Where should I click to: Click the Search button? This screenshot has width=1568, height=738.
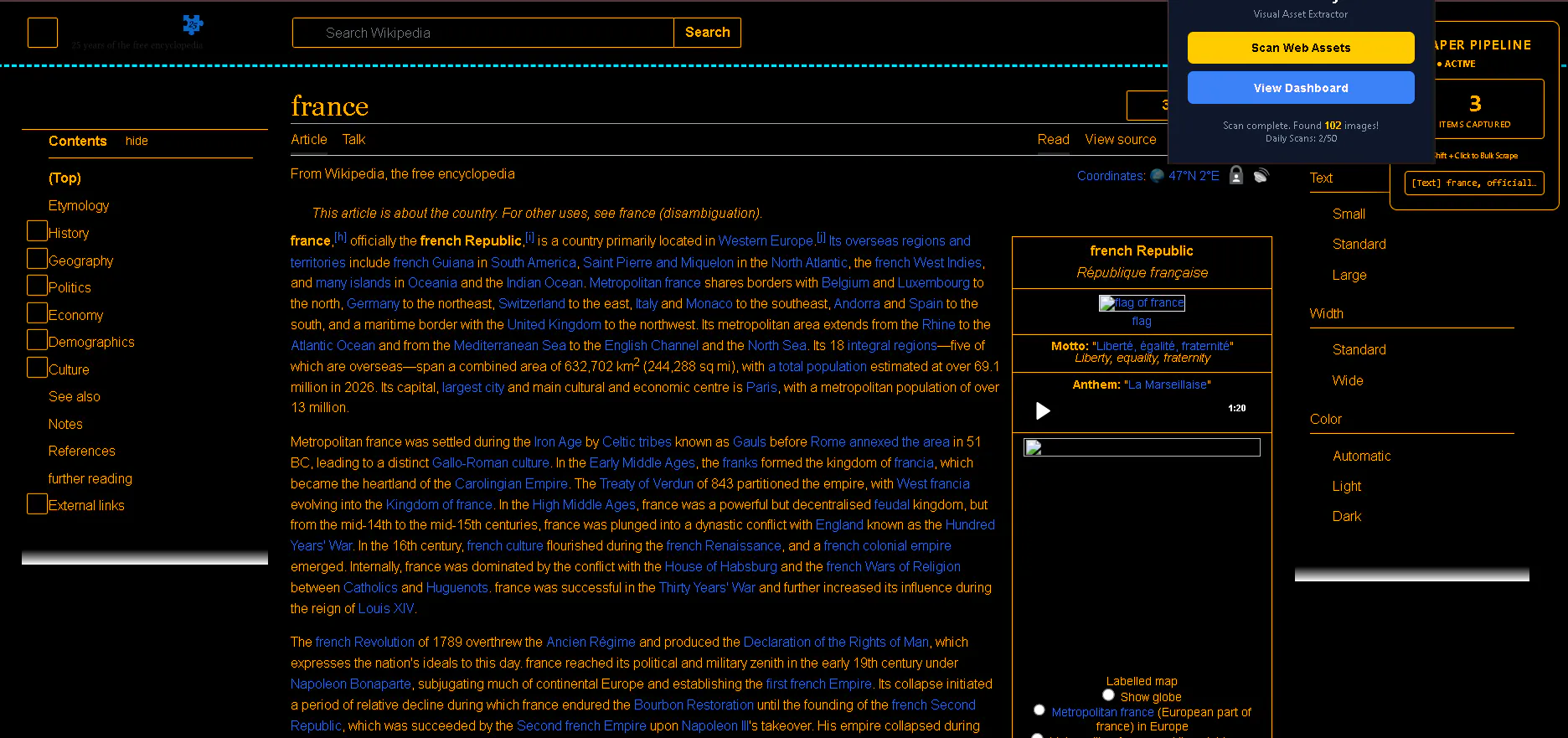(x=708, y=33)
